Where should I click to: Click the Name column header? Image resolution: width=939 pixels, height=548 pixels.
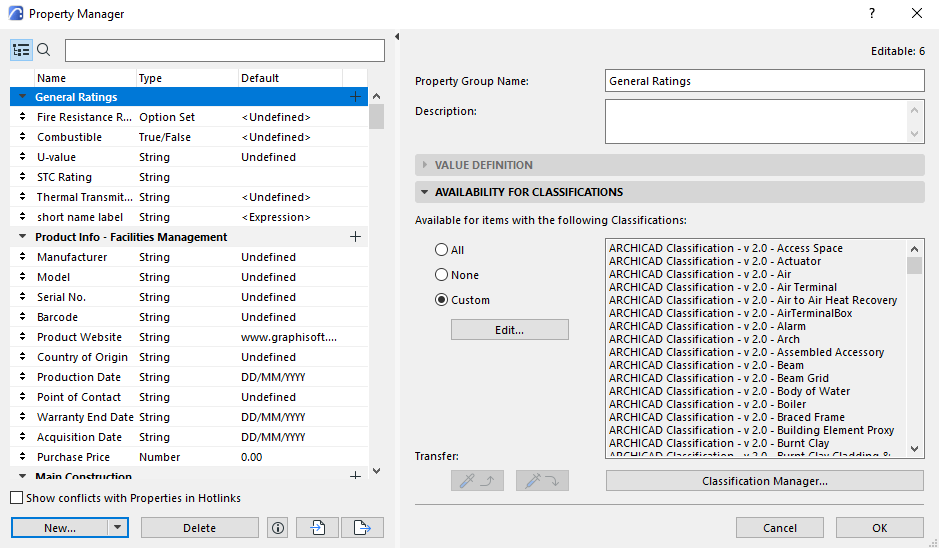point(85,78)
